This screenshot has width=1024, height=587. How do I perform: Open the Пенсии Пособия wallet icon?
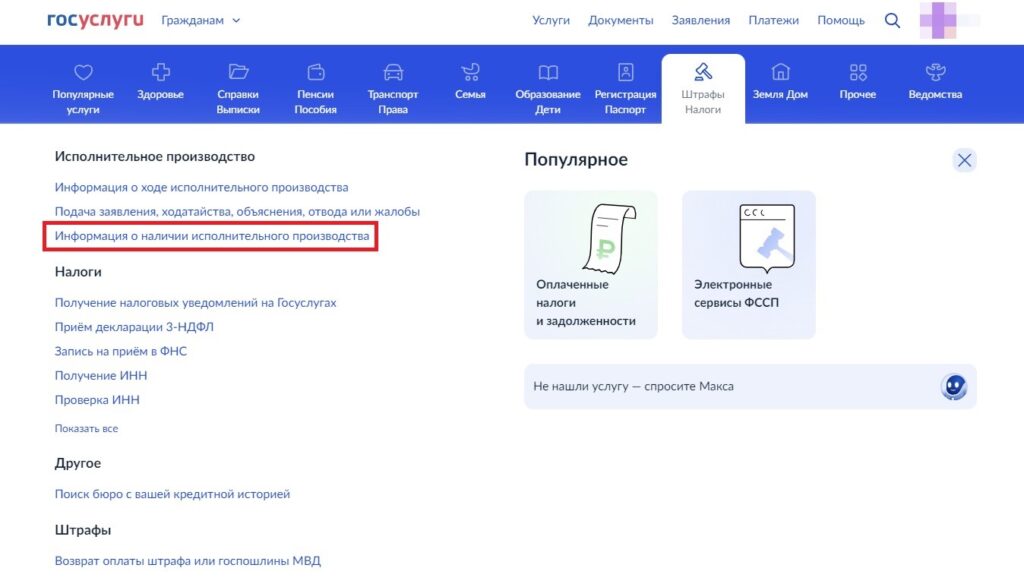pyautogui.click(x=316, y=73)
